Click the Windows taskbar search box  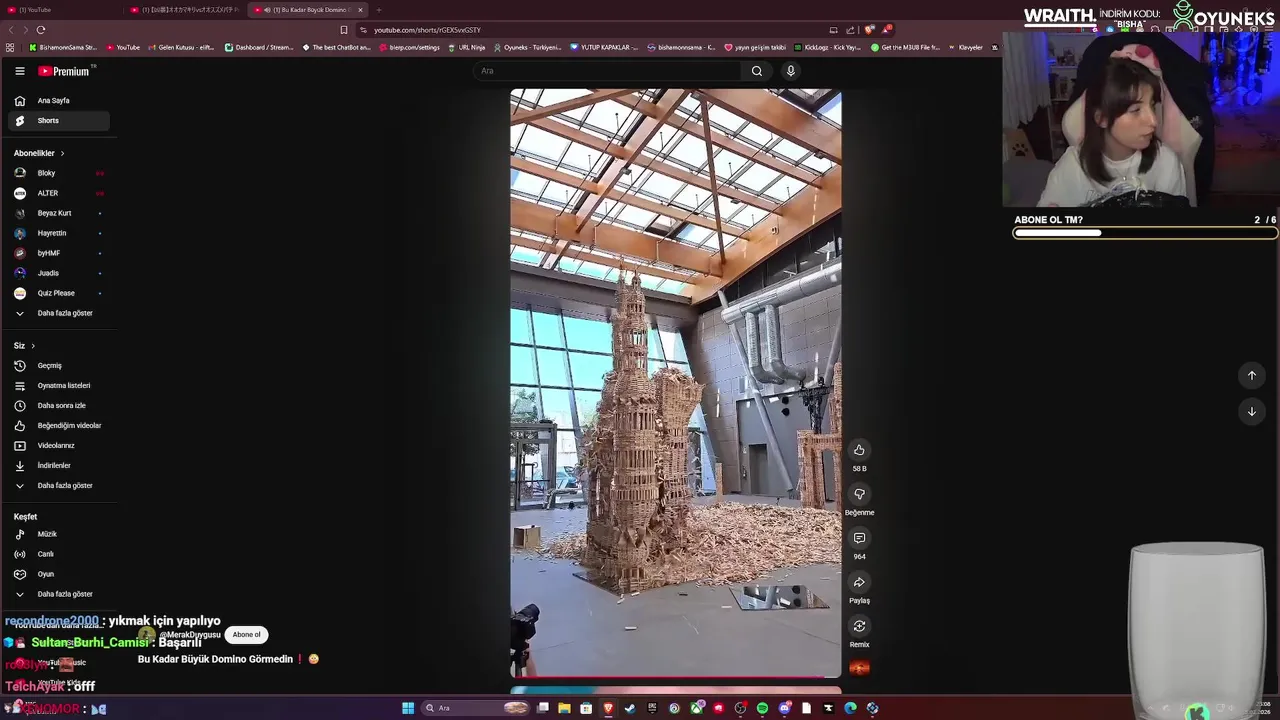[x=475, y=708]
